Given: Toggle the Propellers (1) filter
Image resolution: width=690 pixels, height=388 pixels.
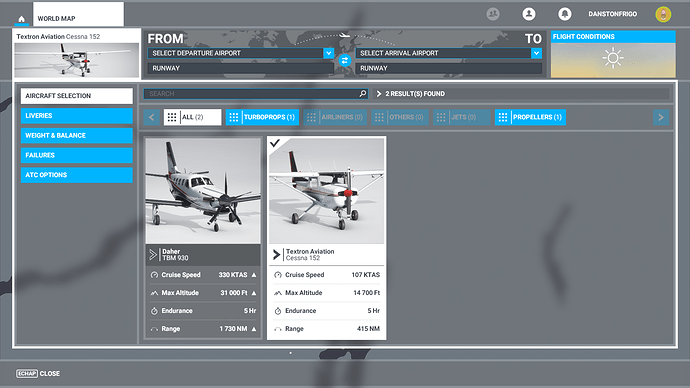Looking at the screenshot, I should tap(530, 117).
